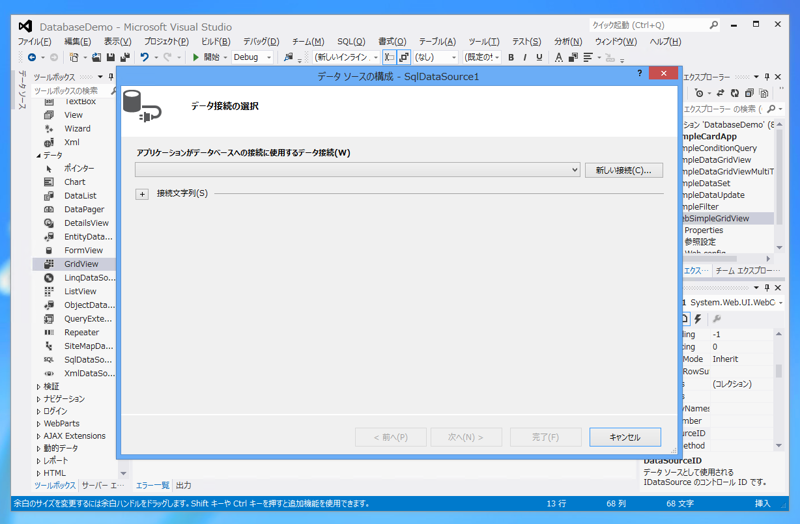
Task: Open the ツール(T) menu
Action: (484, 42)
